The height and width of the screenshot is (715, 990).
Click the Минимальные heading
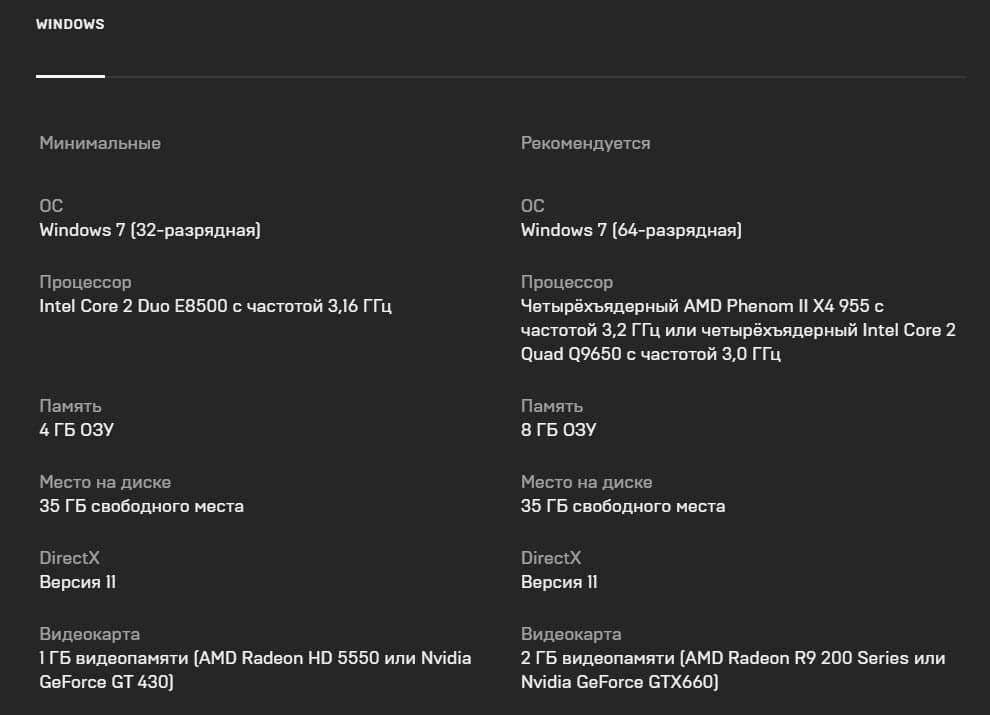pos(100,143)
